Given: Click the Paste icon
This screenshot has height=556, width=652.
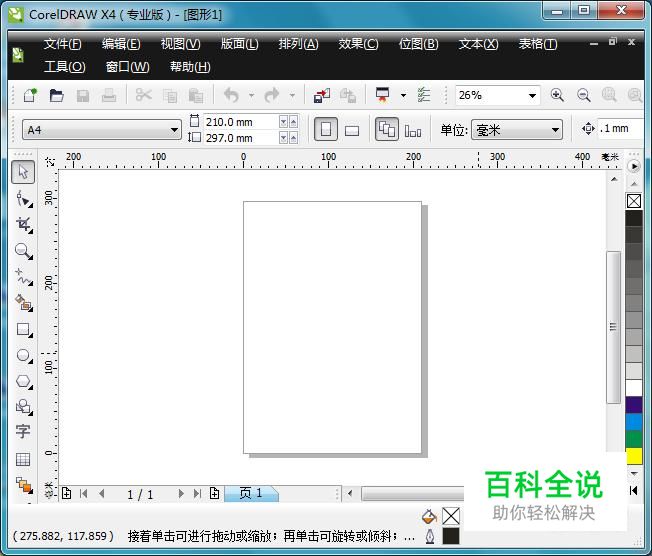Looking at the screenshot, I should point(195,95).
